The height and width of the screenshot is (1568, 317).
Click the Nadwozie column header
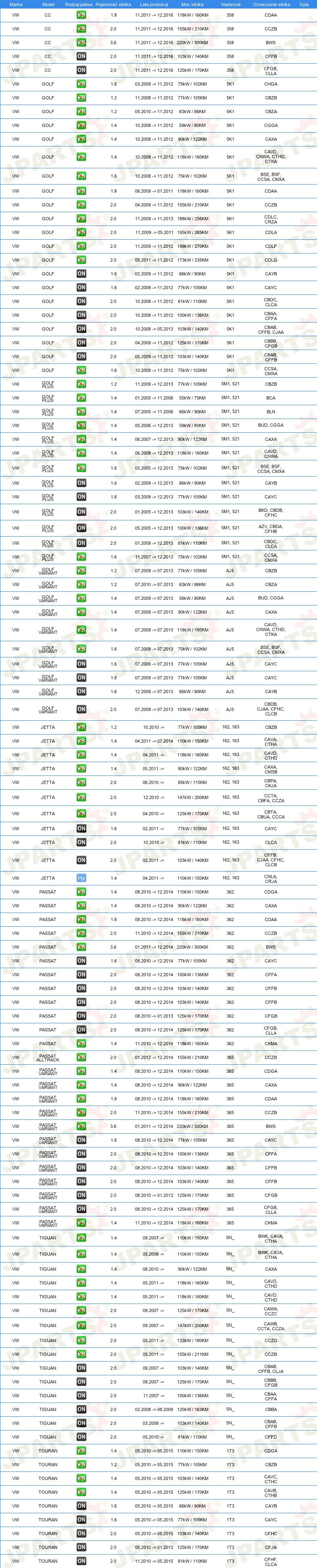tap(231, 4)
